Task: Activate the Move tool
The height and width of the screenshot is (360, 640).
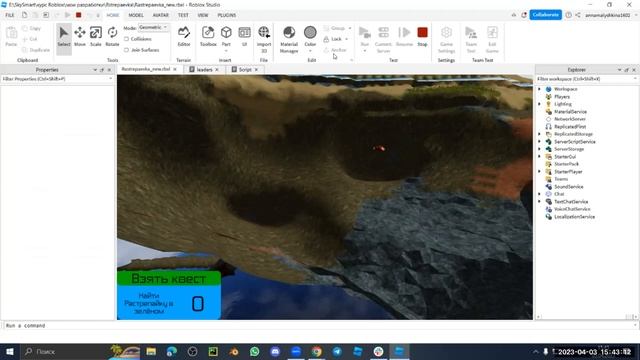Action: 80,37
